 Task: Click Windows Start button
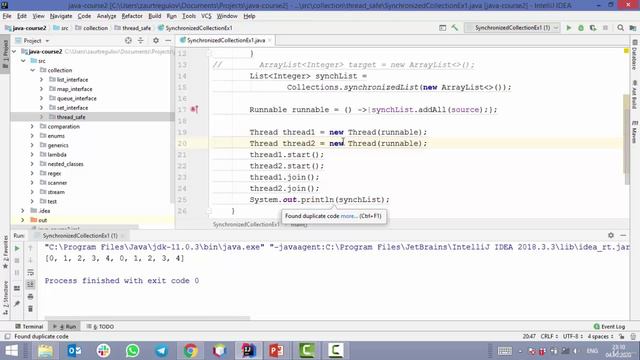pyautogui.click(x=11, y=351)
